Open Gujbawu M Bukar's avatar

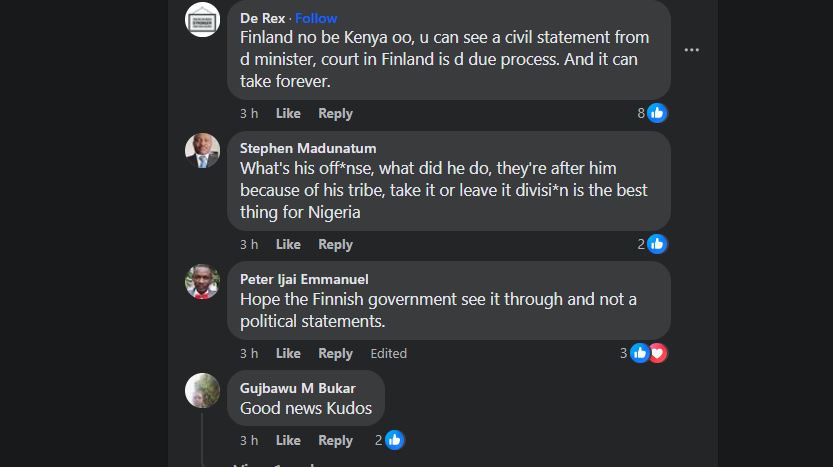[x=203, y=390]
